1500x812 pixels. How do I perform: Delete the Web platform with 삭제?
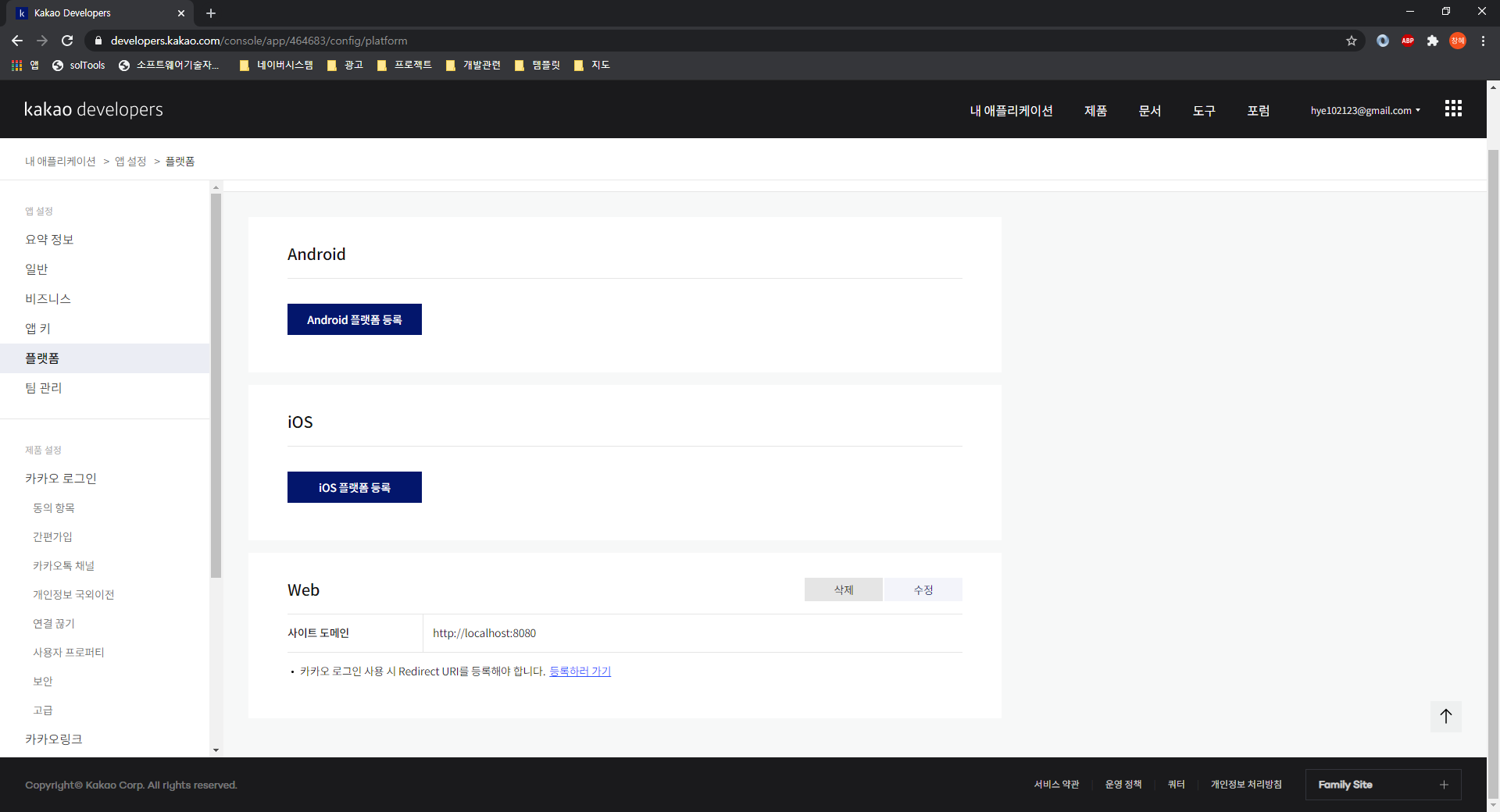pos(844,589)
